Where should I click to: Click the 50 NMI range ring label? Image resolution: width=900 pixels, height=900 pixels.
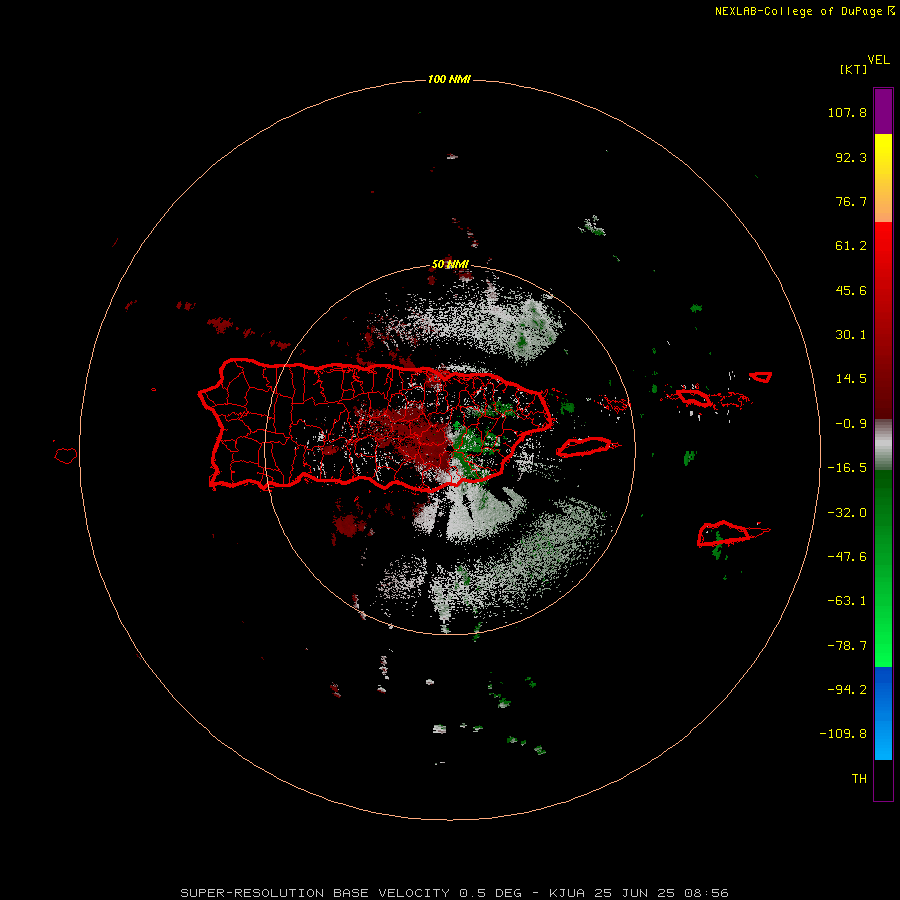[x=450, y=264]
